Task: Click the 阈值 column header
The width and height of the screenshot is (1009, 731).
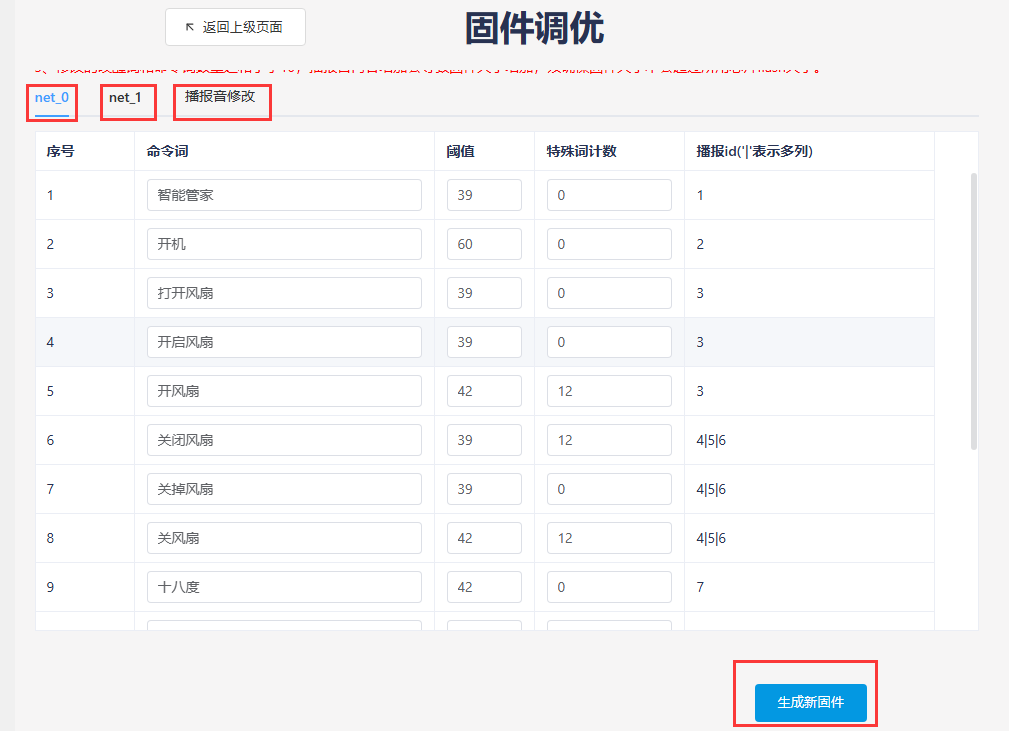Action: coord(460,152)
